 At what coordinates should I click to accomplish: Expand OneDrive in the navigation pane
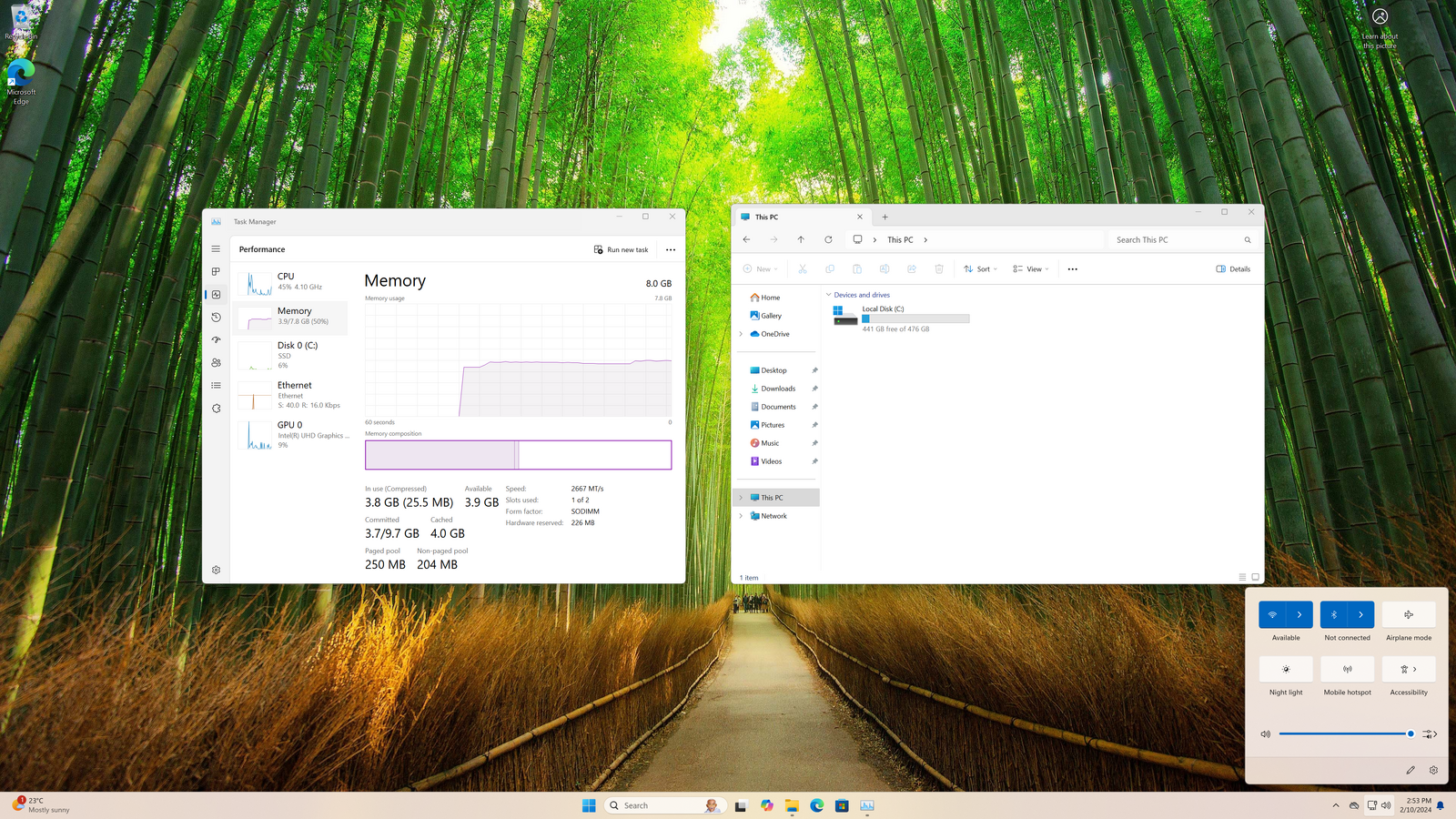(741, 334)
